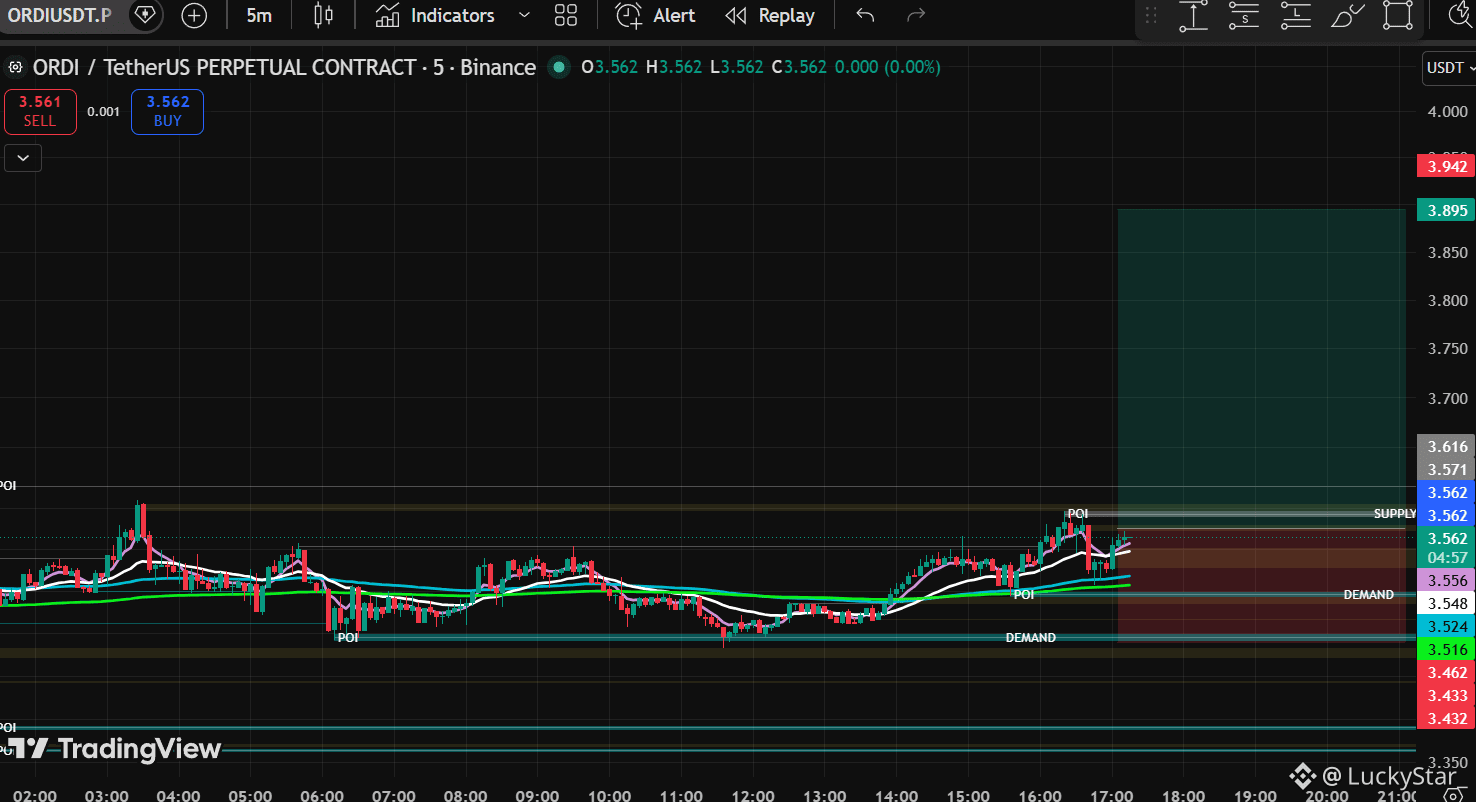Expand the chevron next to Indicators

tap(524, 15)
